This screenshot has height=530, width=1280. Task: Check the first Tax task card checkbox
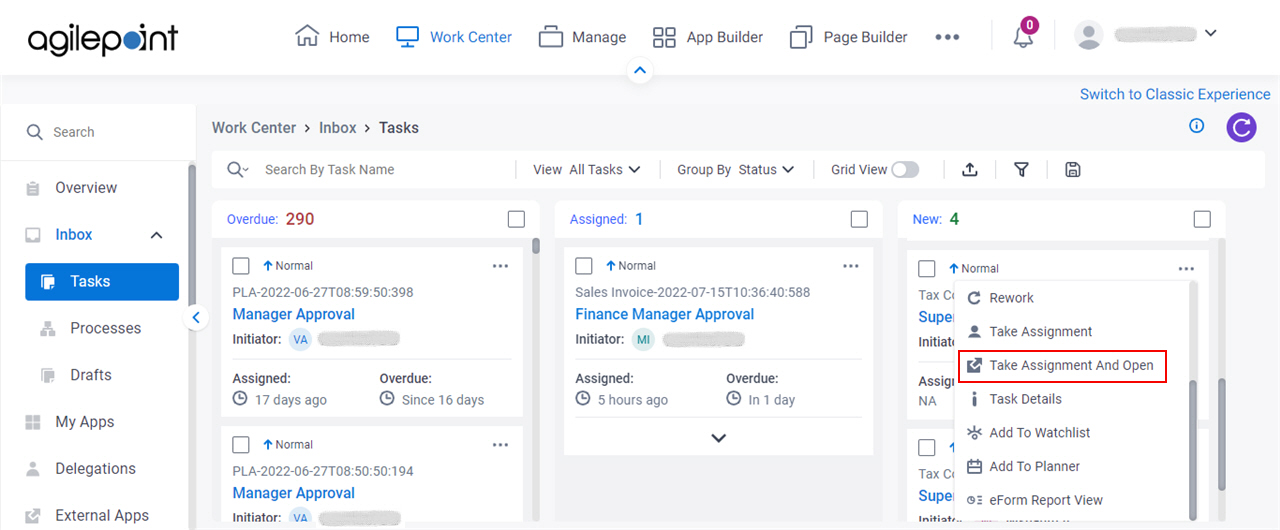tap(927, 269)
